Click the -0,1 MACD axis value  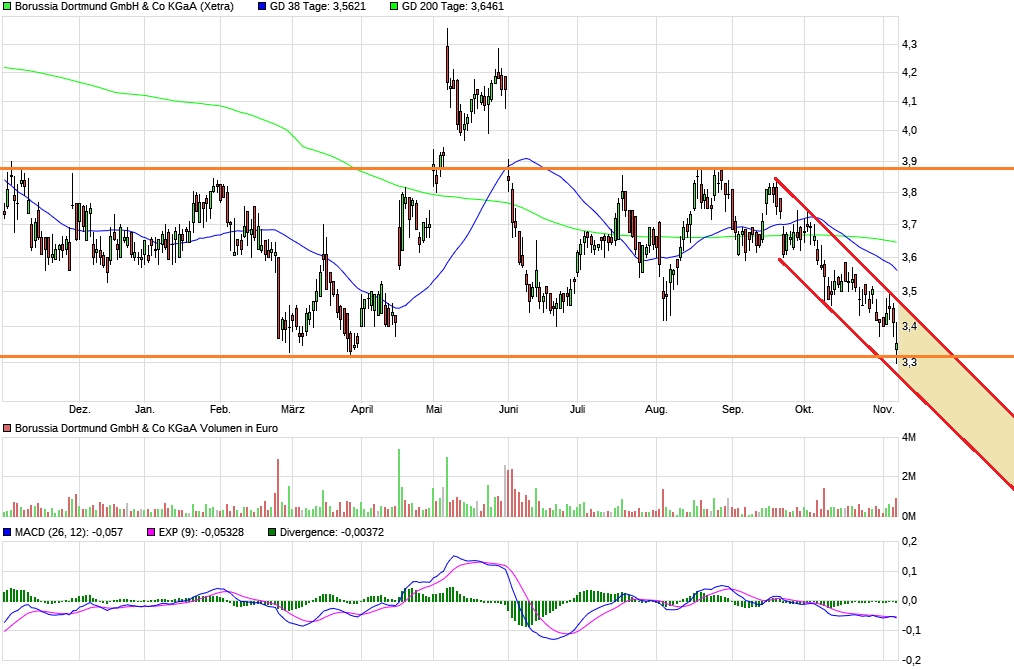909,630
